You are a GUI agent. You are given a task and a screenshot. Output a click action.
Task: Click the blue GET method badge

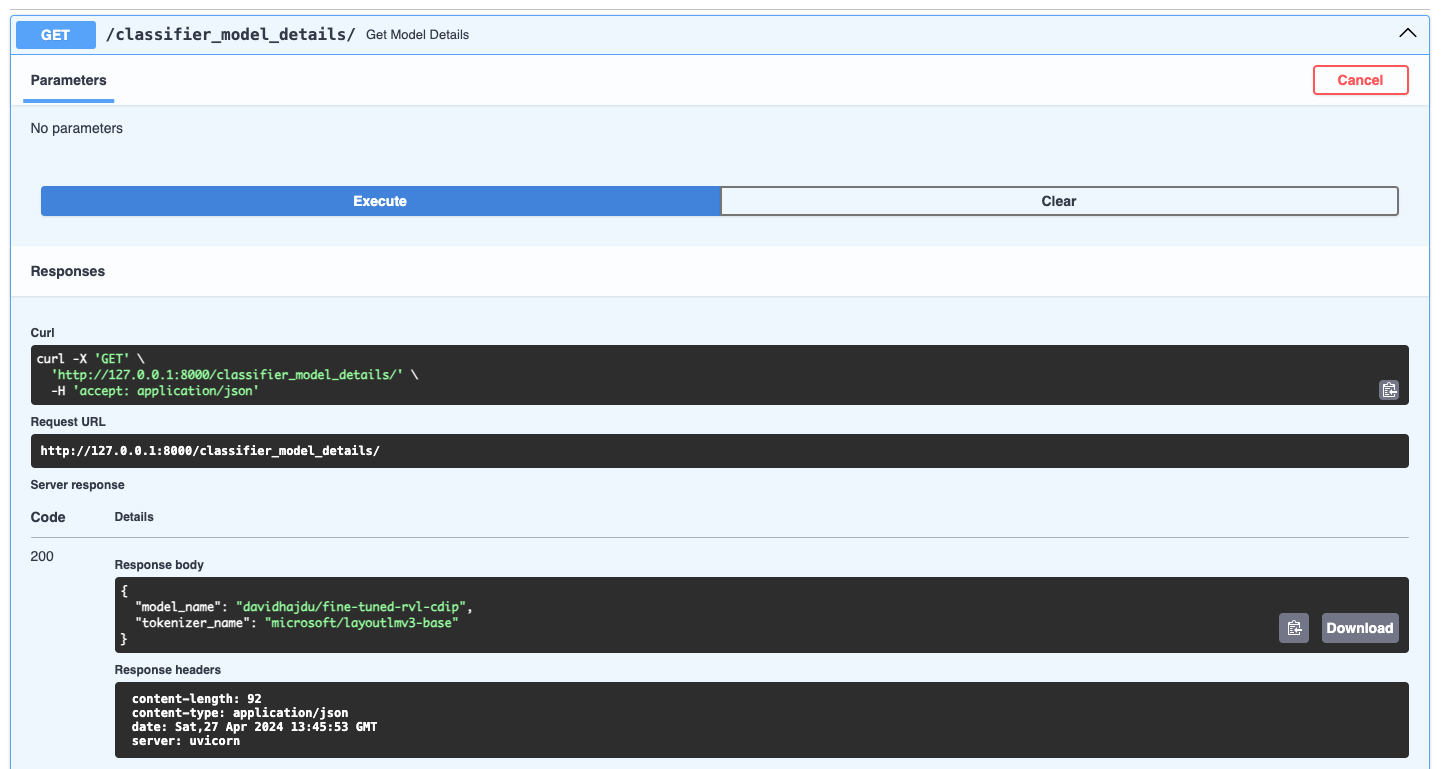click(x=55, y=34)
